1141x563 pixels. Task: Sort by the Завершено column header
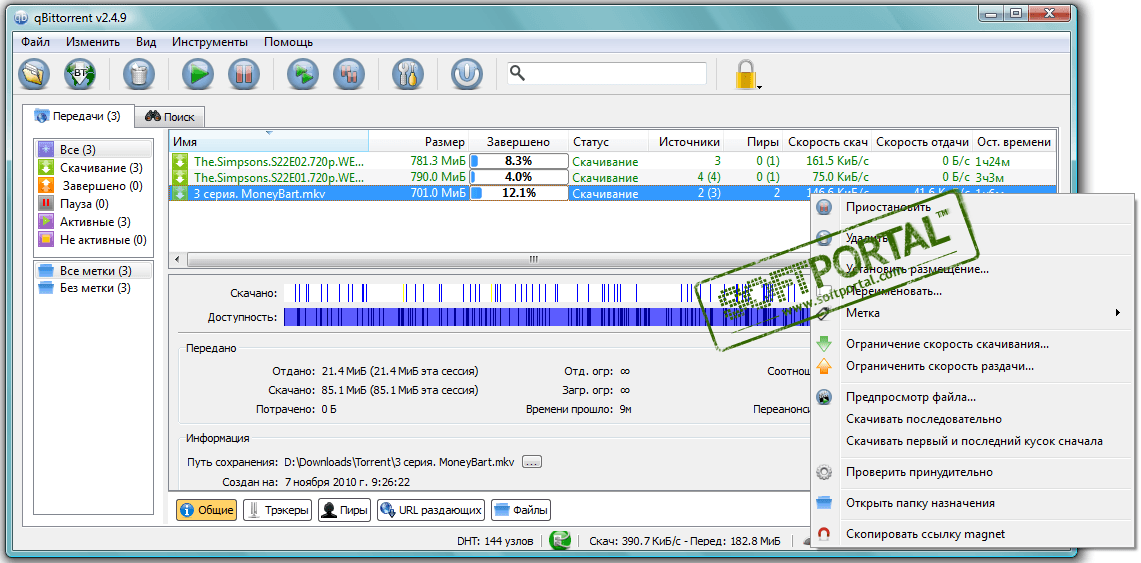tap(518, 142)
